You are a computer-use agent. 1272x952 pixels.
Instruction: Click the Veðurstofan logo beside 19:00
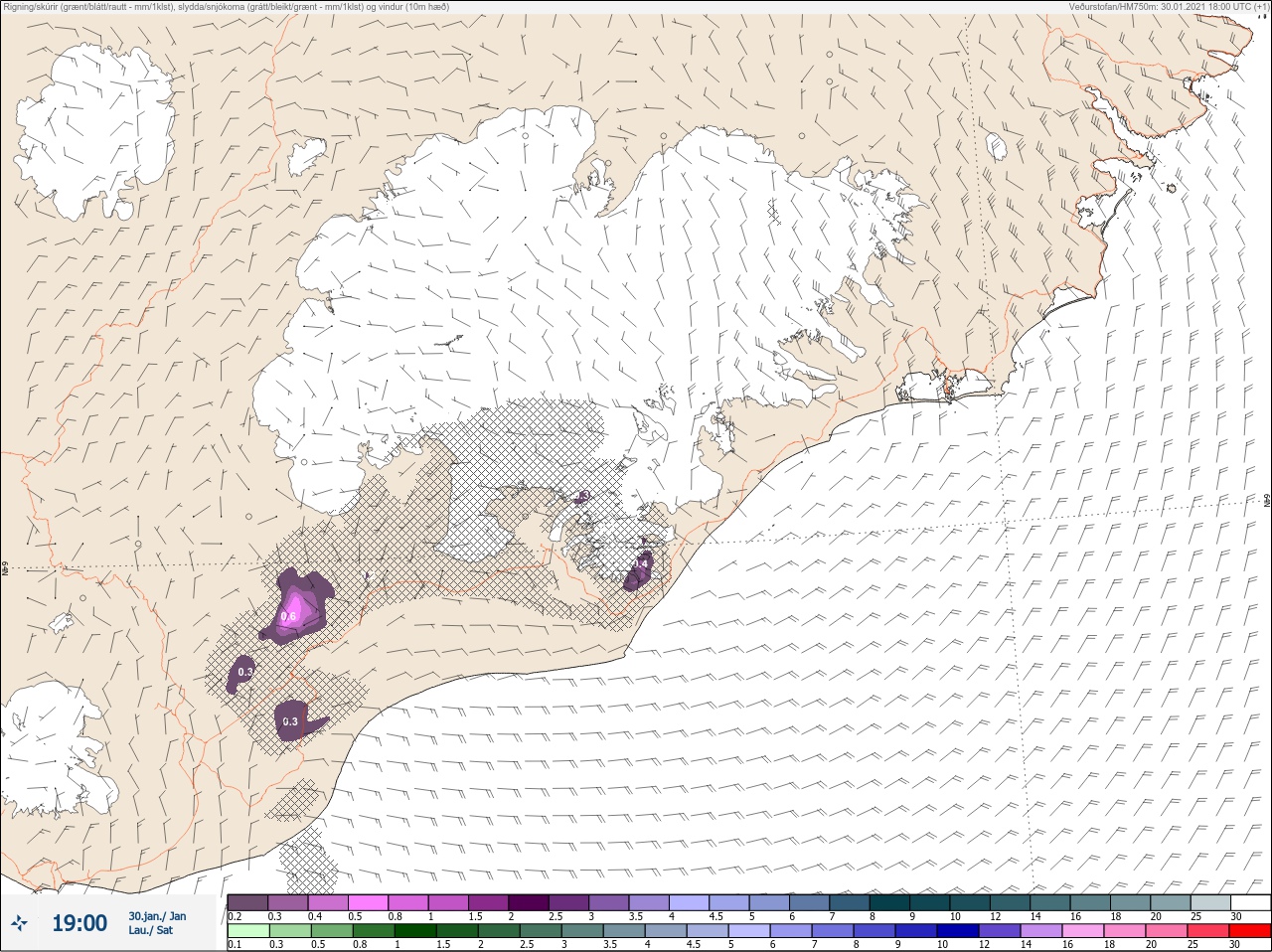(19, 923)
